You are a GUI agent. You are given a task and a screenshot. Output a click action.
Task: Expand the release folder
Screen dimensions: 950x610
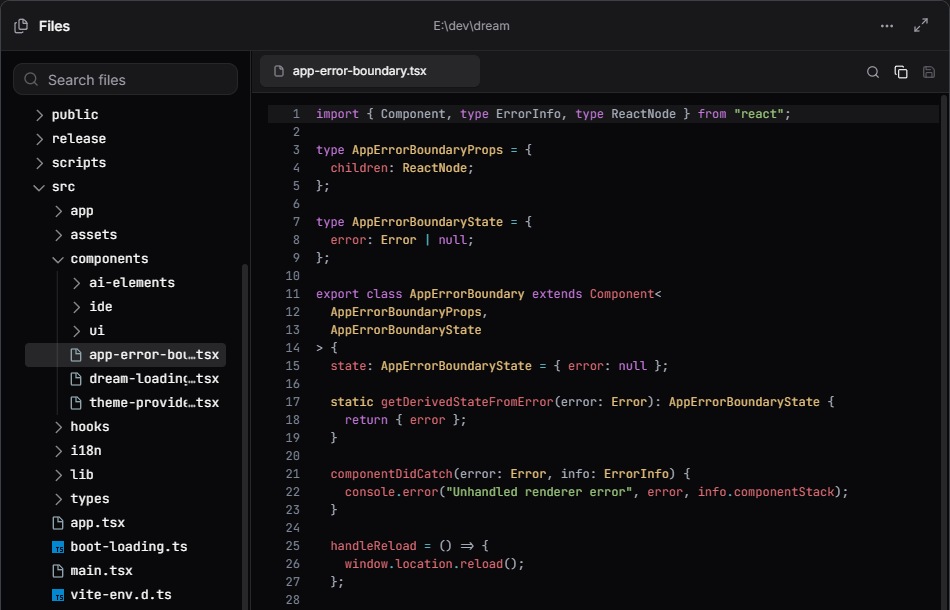(39, 139)
